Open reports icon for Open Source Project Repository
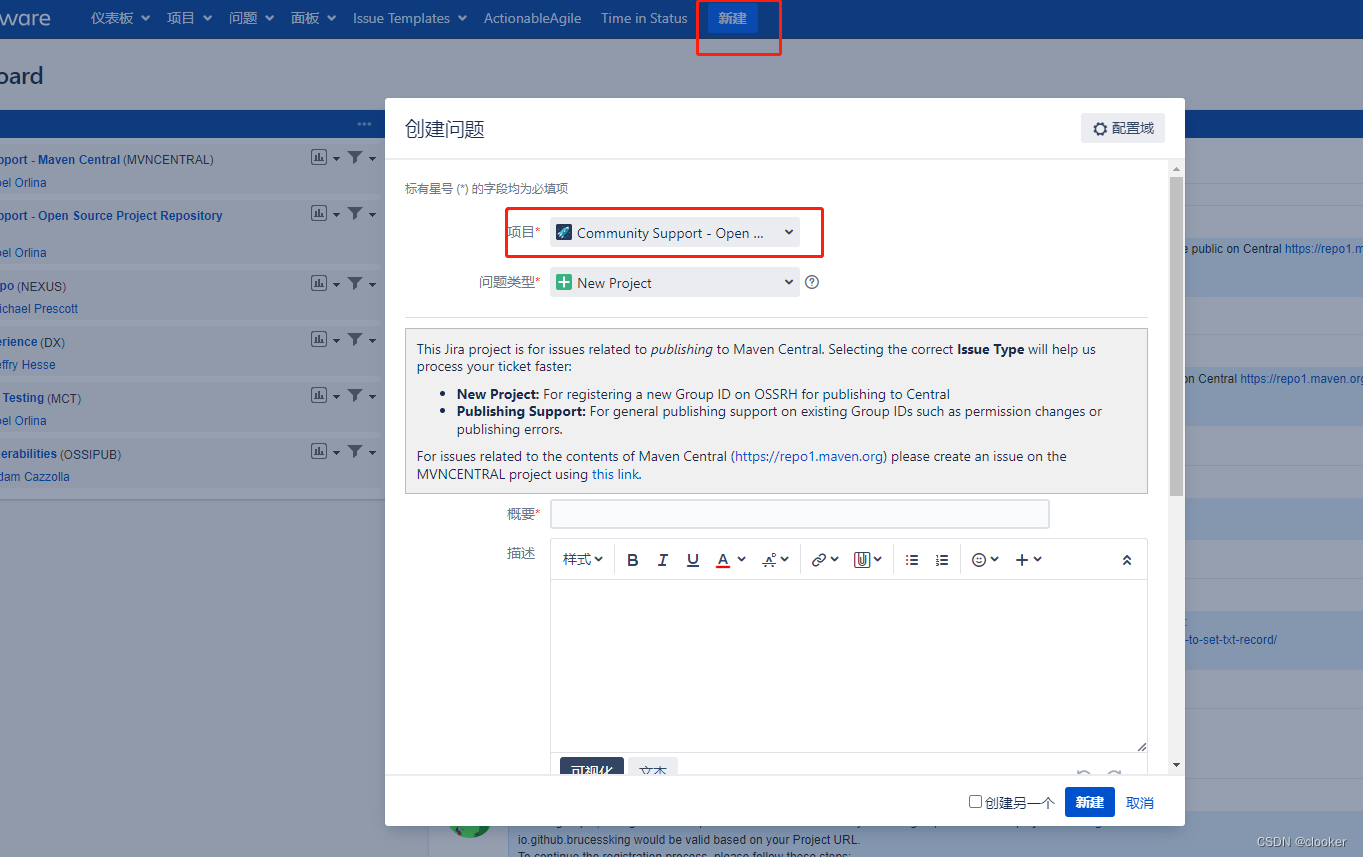The width and height of the screenshot is (1363, 857). [319, 213]
